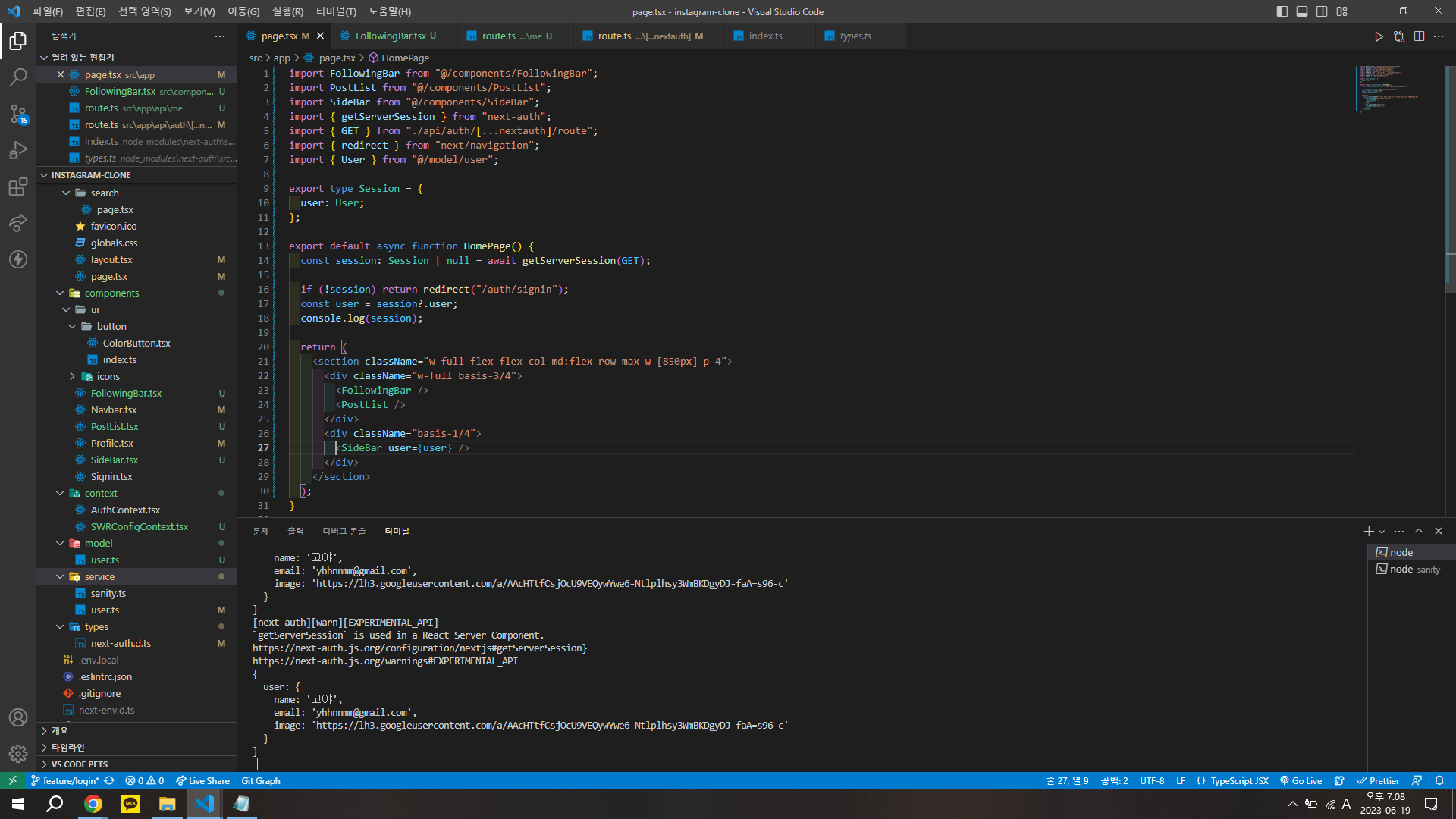1456x819 pixels.
Task: Click the Run code play icon
Action: (1379, 36)
